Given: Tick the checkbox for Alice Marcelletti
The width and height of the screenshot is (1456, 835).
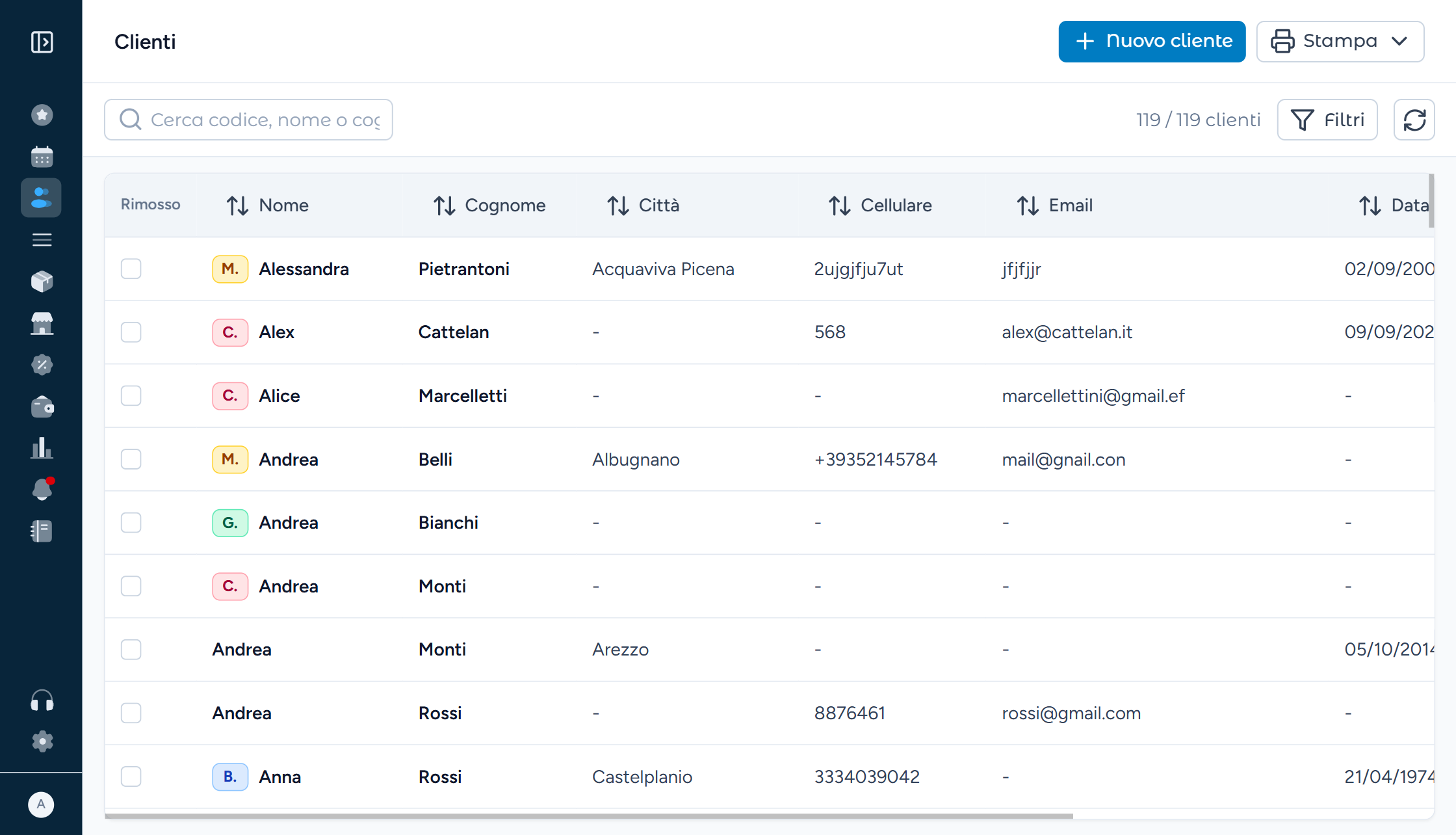Looking at the screenshot, I should coord(131,395).
